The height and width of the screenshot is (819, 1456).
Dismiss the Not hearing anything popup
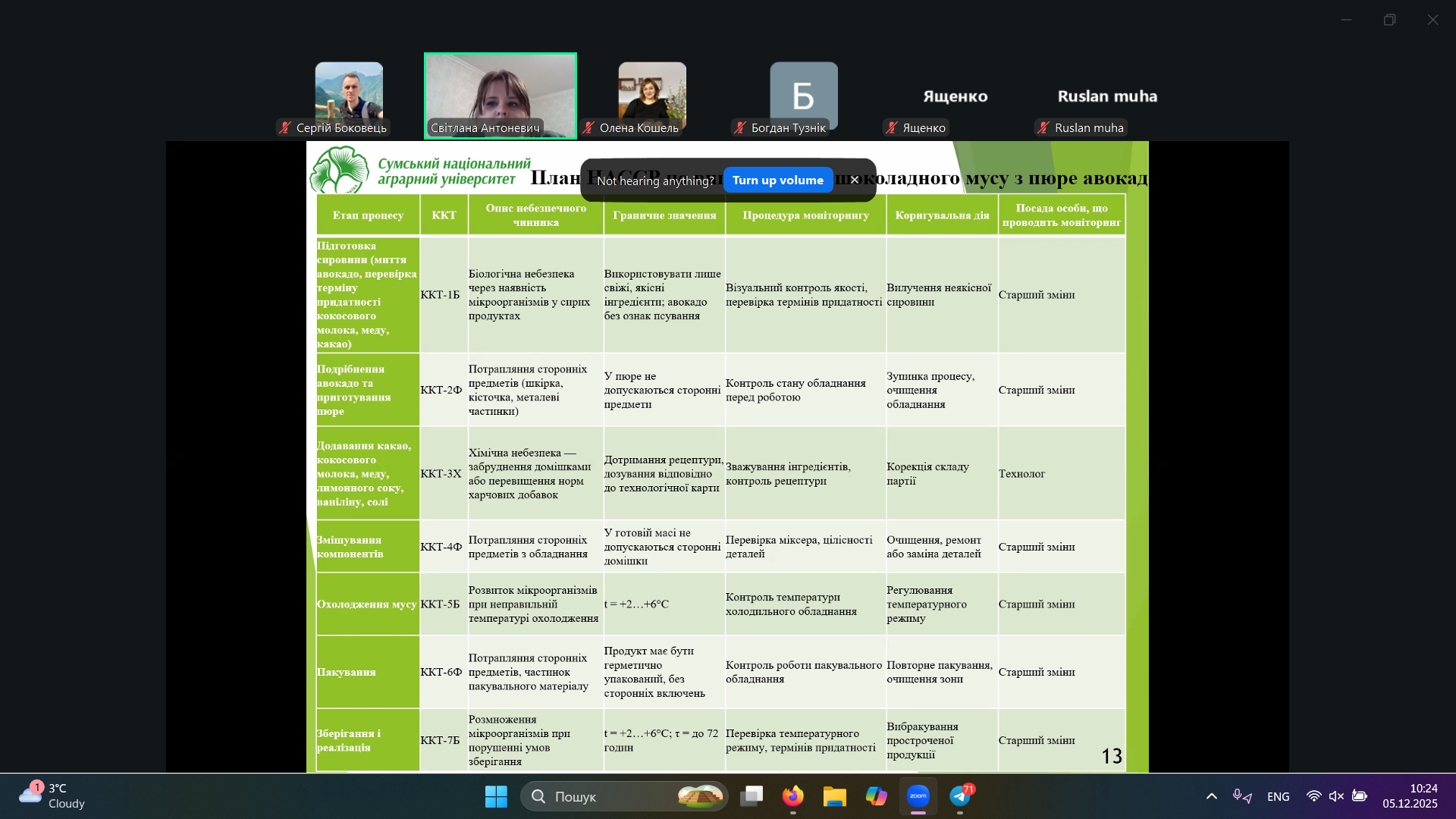(855, 180)
